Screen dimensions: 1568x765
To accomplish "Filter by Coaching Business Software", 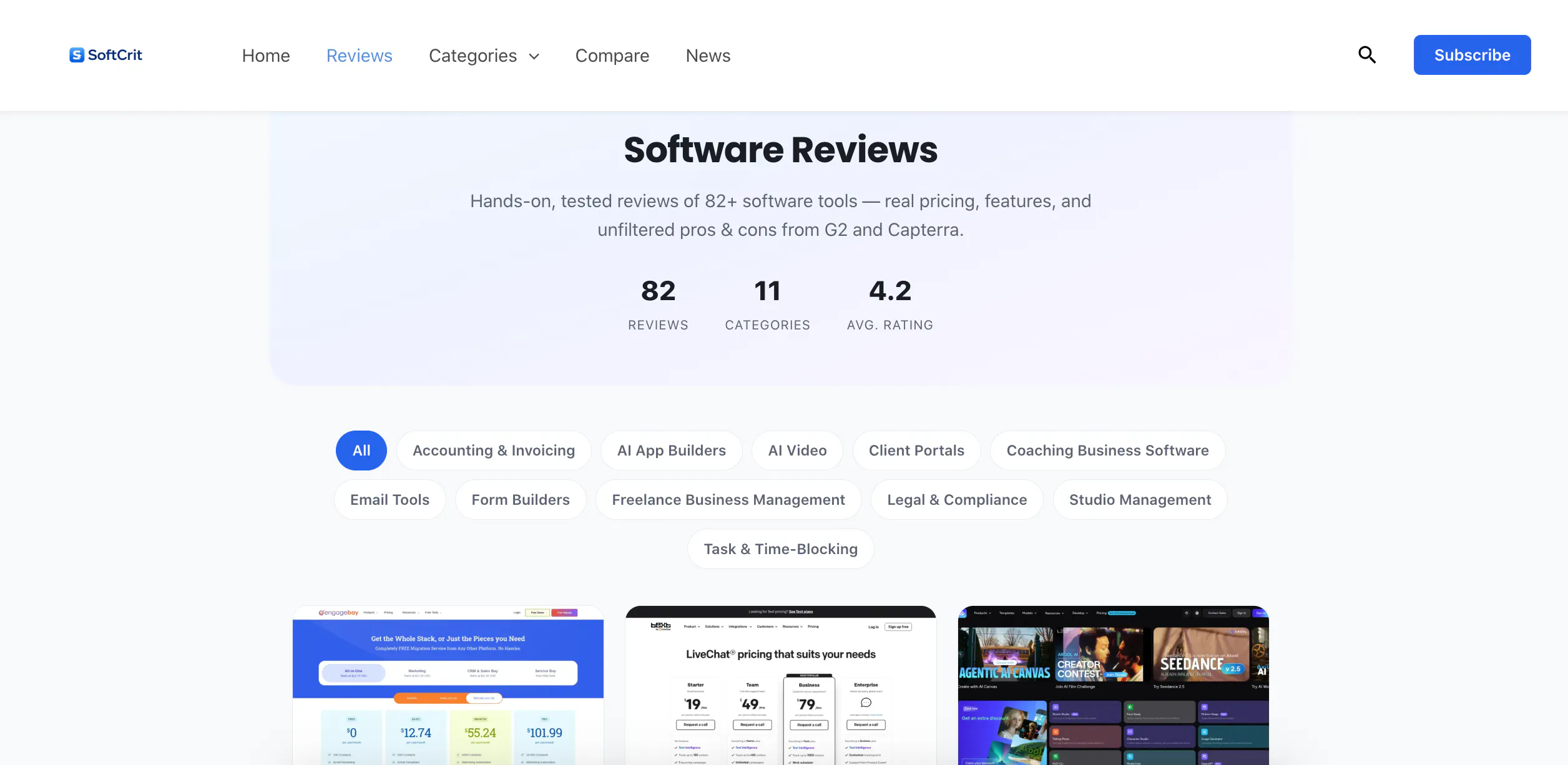I will [x=1108, y=451].
